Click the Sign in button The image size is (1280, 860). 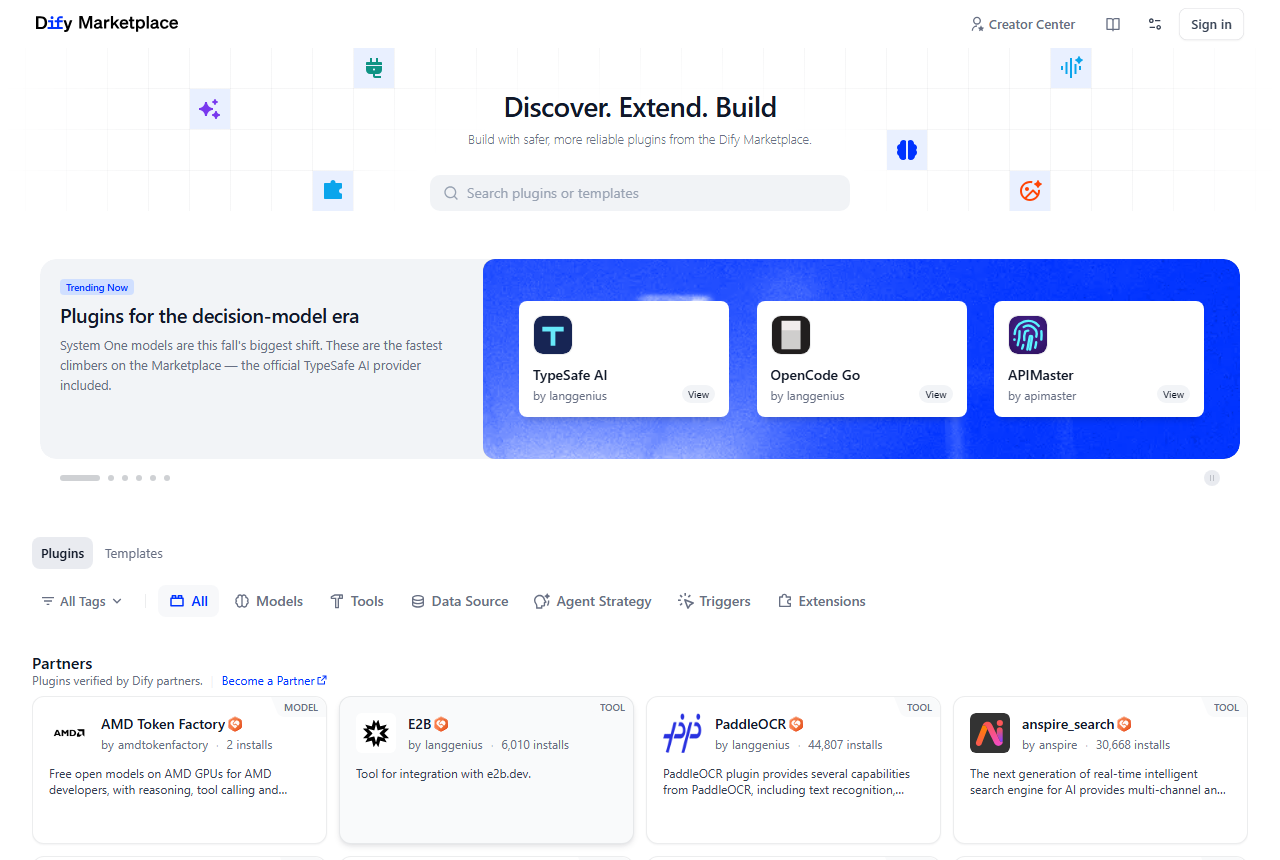1211,24
